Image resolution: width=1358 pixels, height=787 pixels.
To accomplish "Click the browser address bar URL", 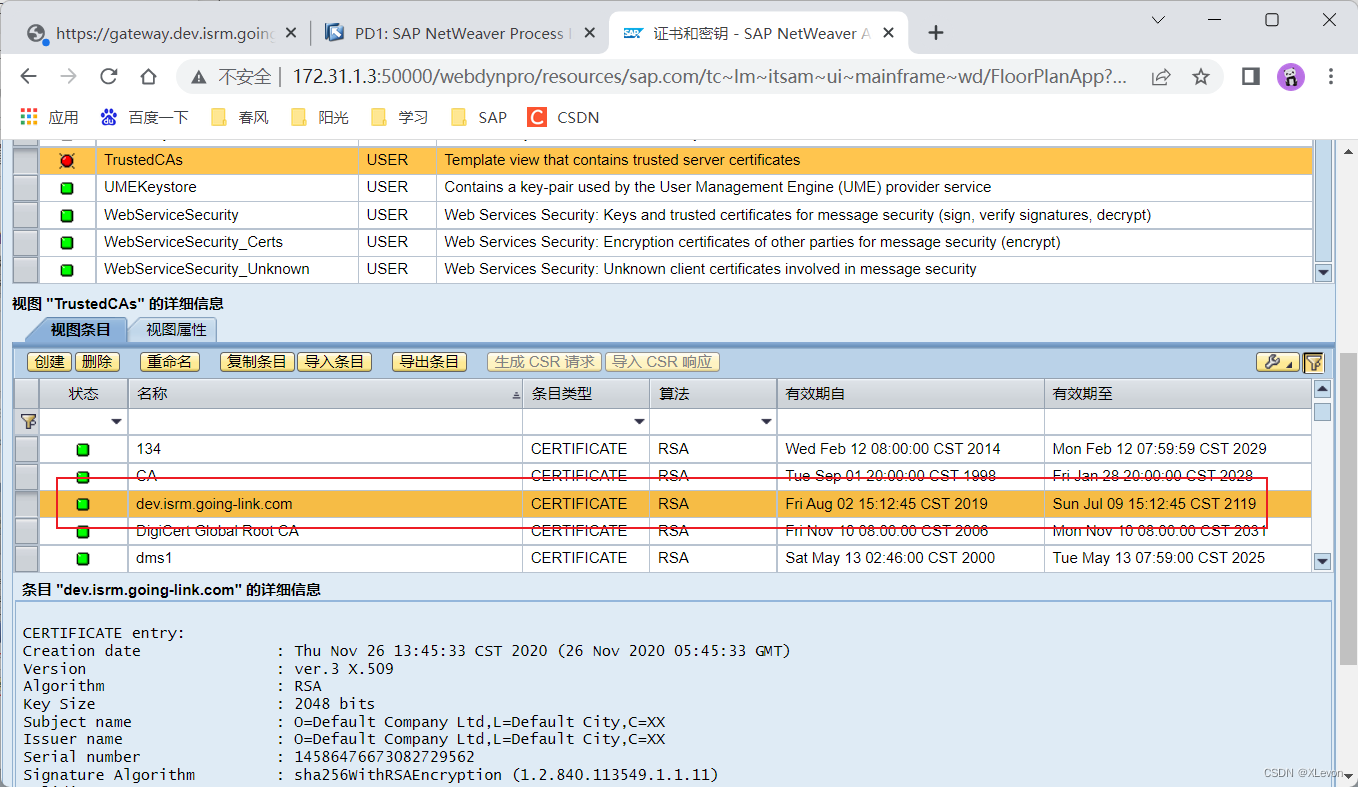I will coord(709,77).
